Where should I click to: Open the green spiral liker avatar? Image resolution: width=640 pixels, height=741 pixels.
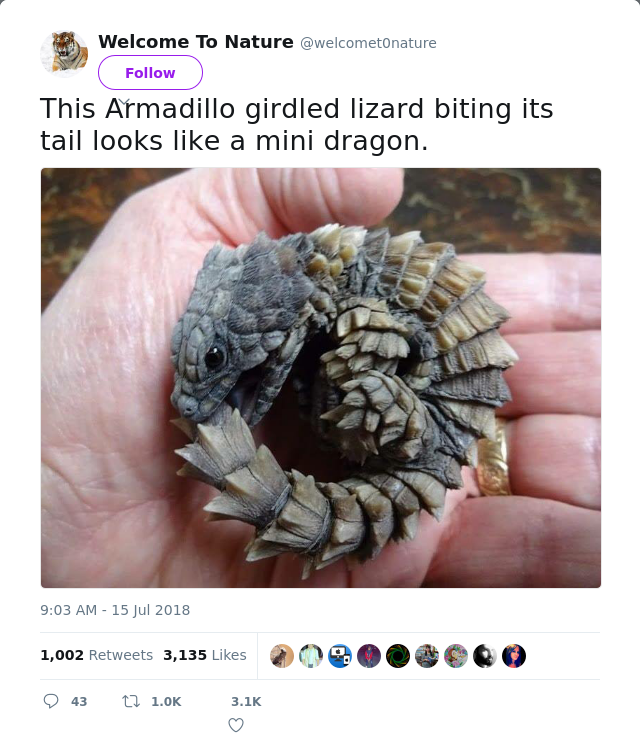[x=398, y=656]
